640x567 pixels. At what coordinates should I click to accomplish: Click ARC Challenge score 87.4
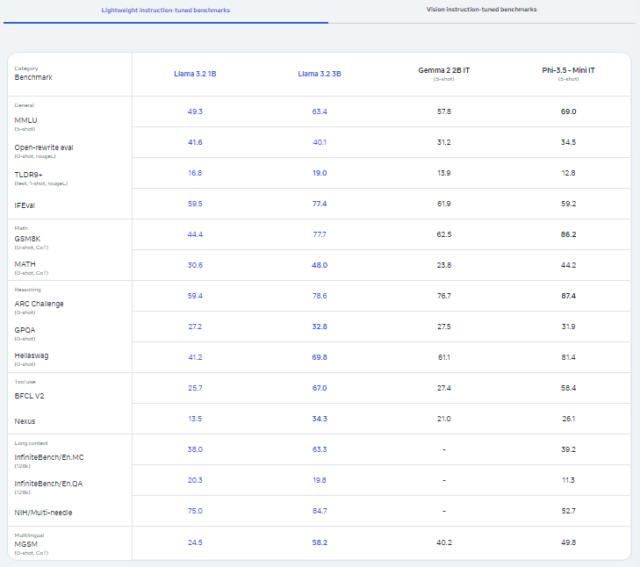pyautogui.click(x=568, y=296)
